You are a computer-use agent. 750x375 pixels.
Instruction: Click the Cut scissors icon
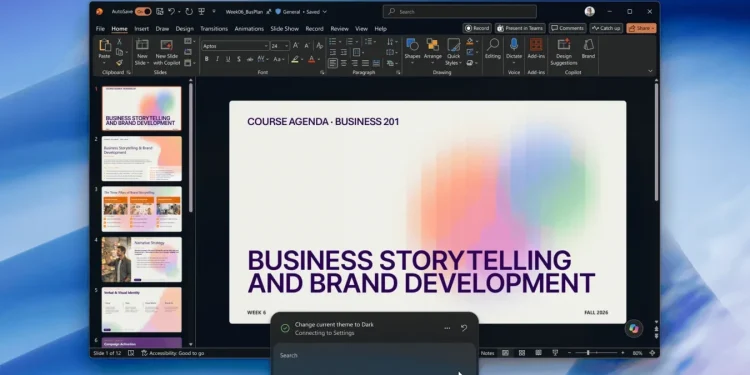120,42
